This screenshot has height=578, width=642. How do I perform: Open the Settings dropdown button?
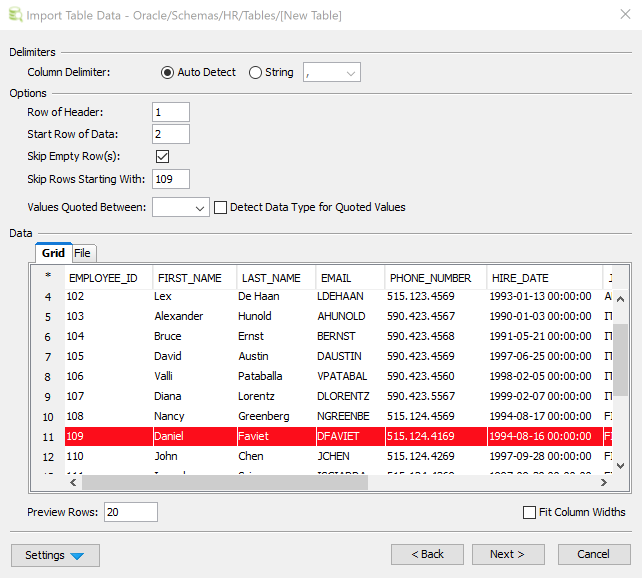[x=55, y=555]
